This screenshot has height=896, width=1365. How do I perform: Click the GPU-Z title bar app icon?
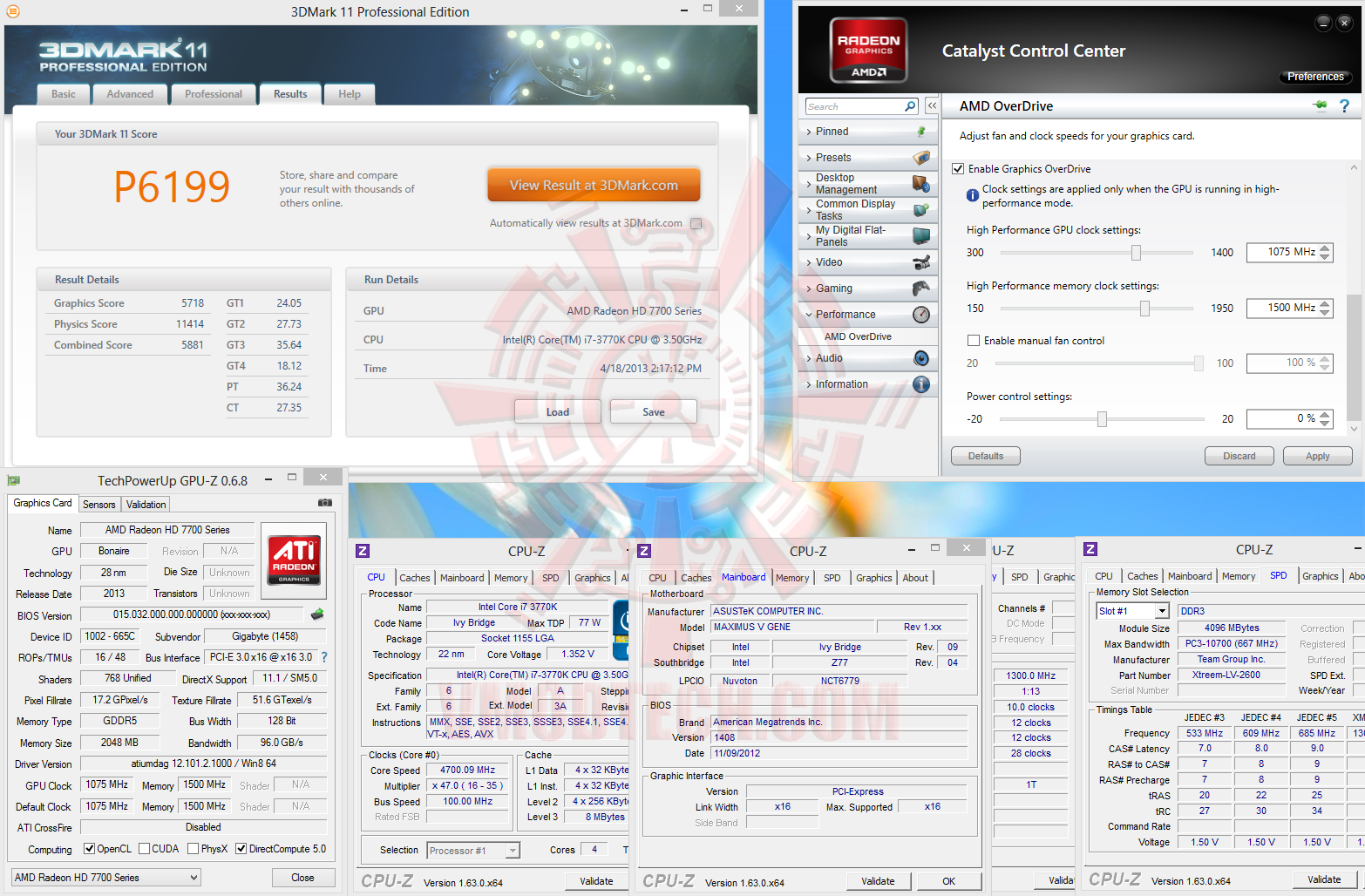coord(13,480)
